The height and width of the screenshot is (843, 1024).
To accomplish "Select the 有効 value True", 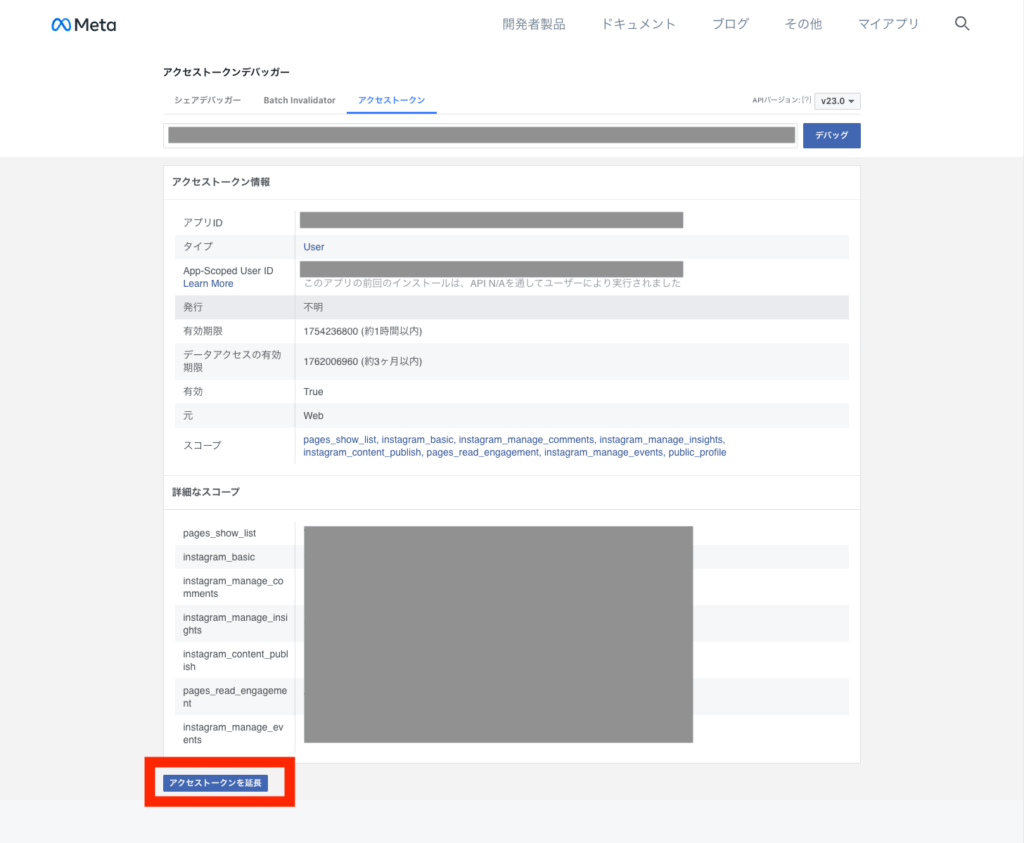I will tap(313, 392).
